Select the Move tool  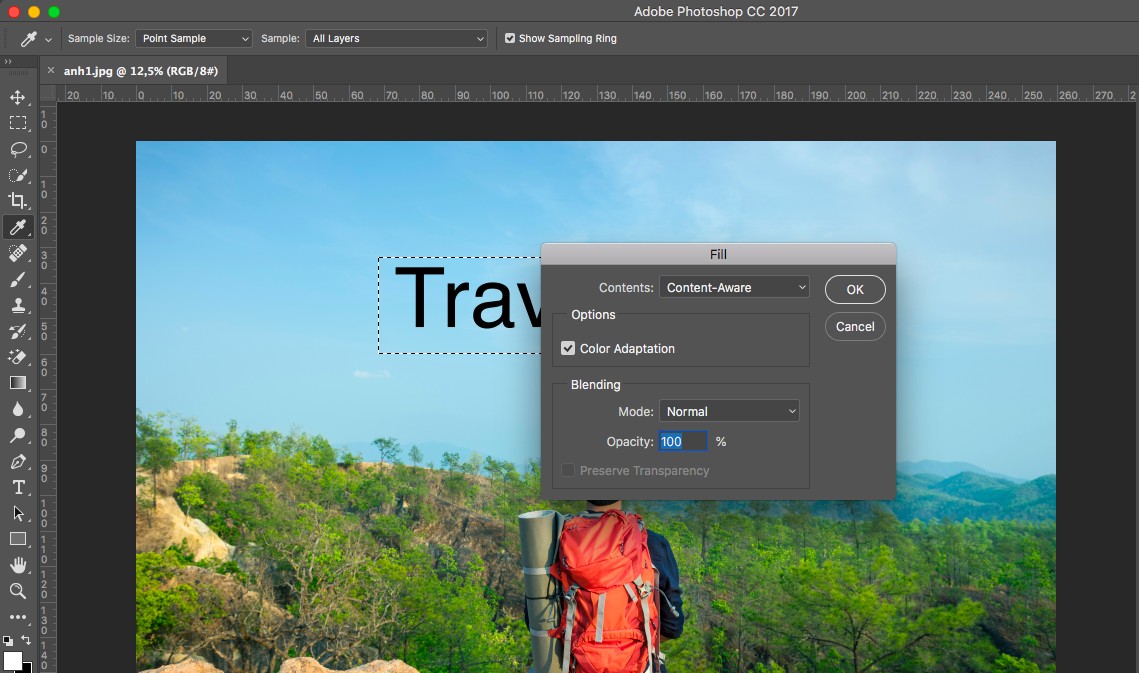17,97
